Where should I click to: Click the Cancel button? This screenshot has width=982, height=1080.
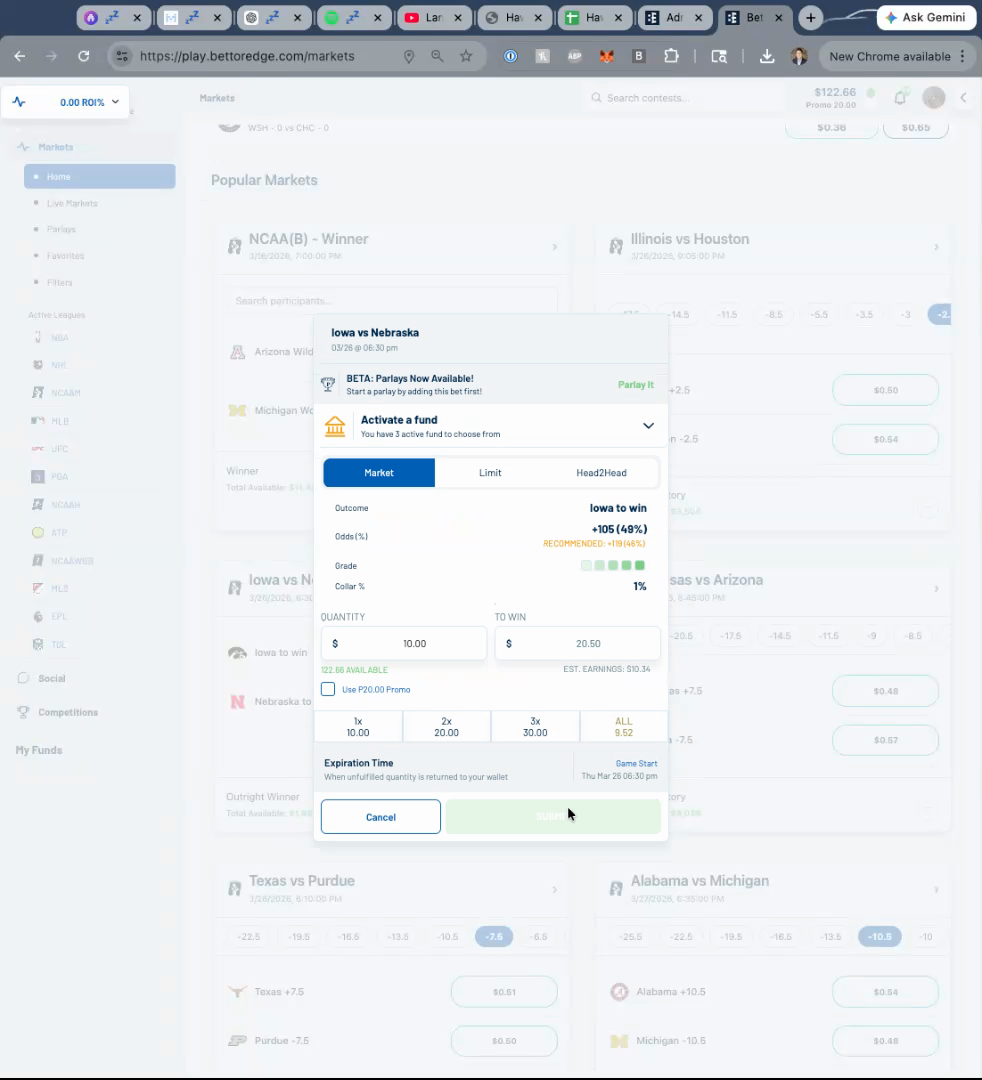[x=380, y=817]
